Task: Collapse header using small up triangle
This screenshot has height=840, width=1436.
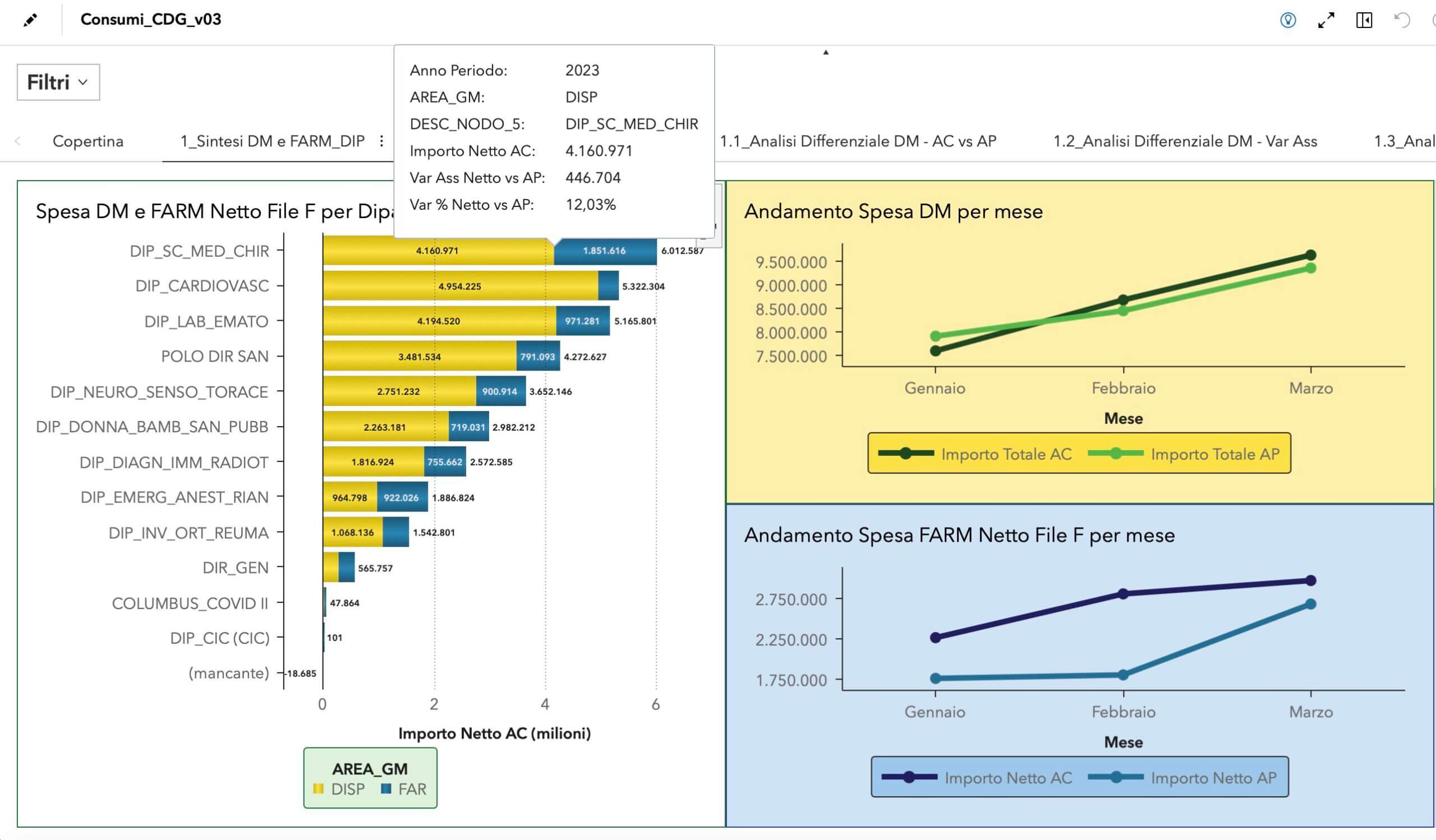Action: (x=826, y=52)
